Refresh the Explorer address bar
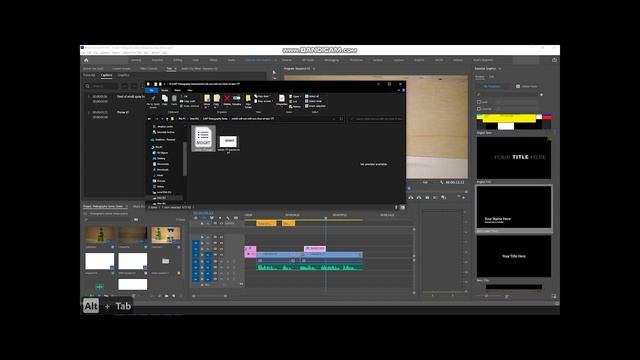Image resolution: width=640 pixels, height=360 pixels. pos(341,119)
